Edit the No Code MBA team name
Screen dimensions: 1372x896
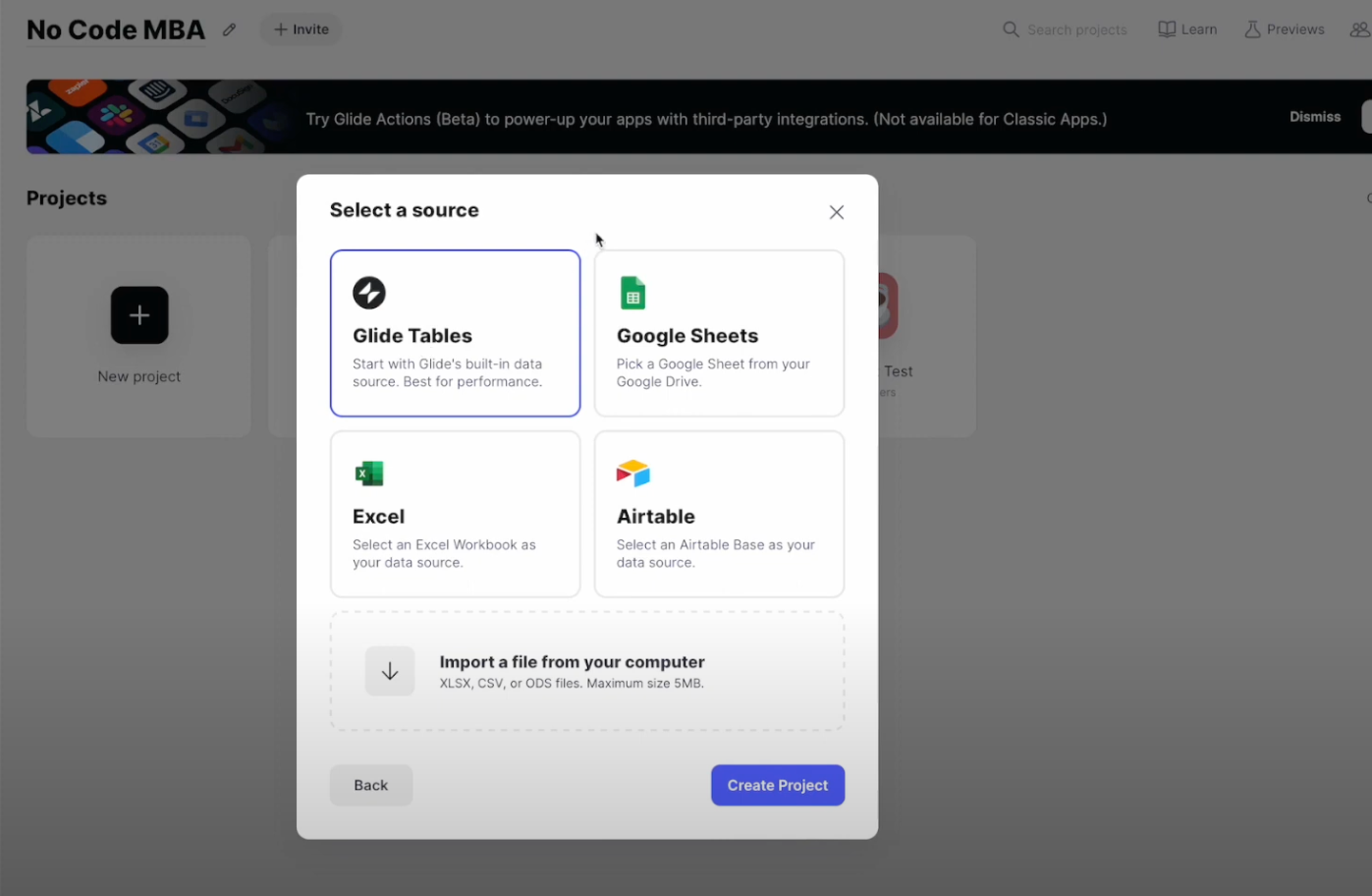click(x=230, y=29)
